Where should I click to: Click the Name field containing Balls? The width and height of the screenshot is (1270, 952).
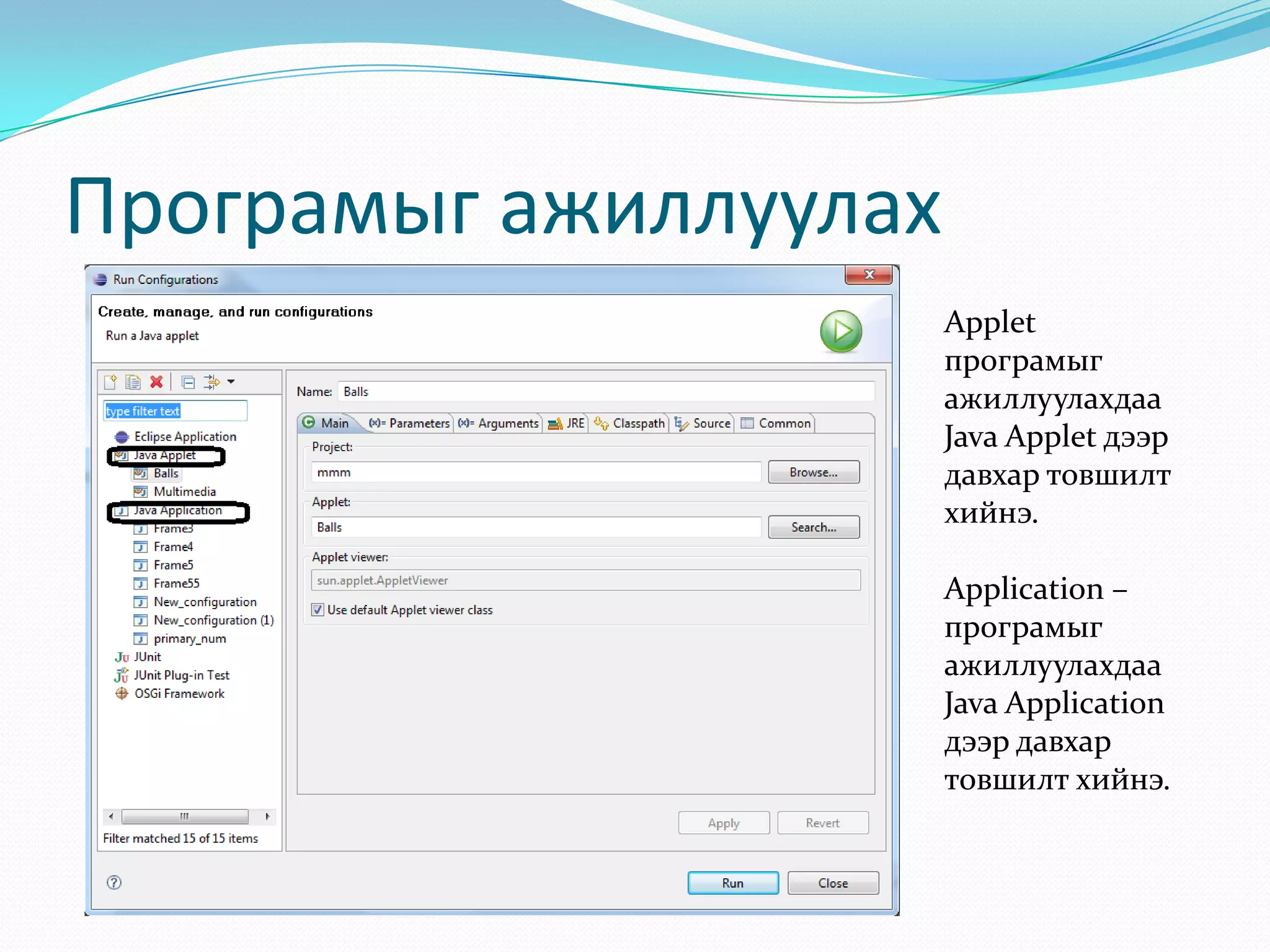606,392
